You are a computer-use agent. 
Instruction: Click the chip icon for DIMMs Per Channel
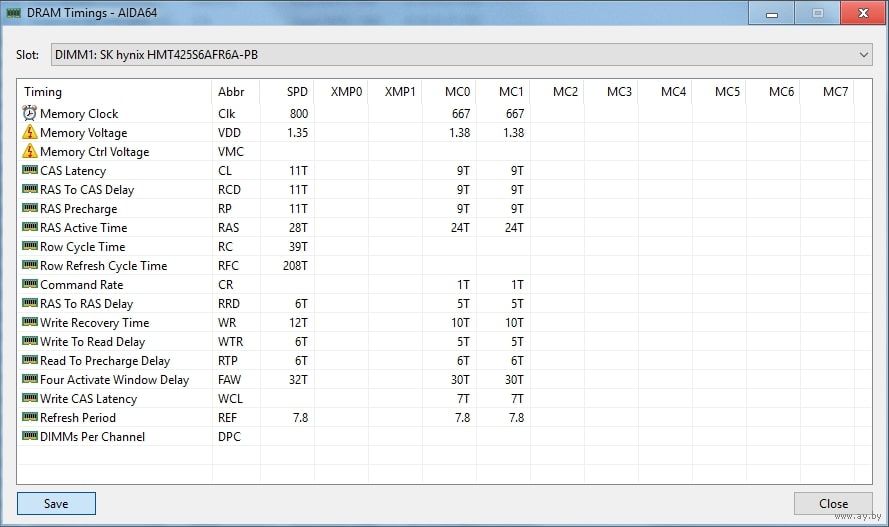click(x=29, y=437)
